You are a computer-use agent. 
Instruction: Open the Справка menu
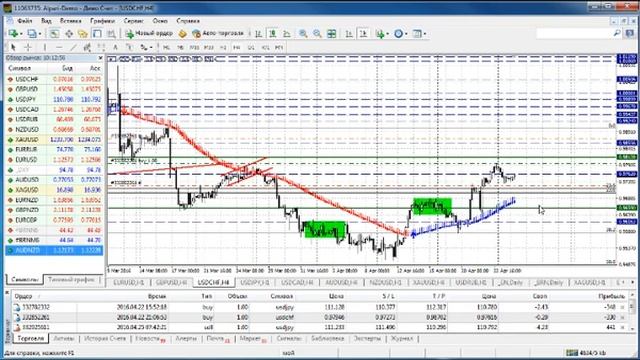(188, 21)
